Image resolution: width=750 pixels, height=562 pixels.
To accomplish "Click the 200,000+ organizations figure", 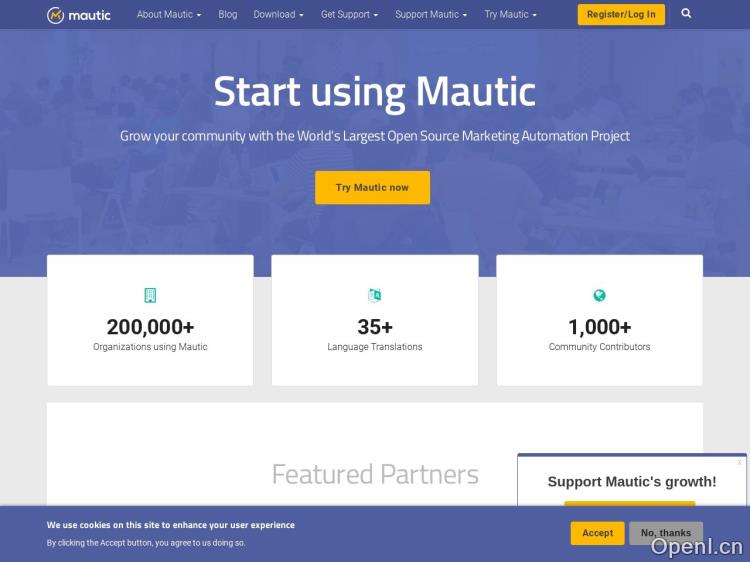I will click(150, 327).
